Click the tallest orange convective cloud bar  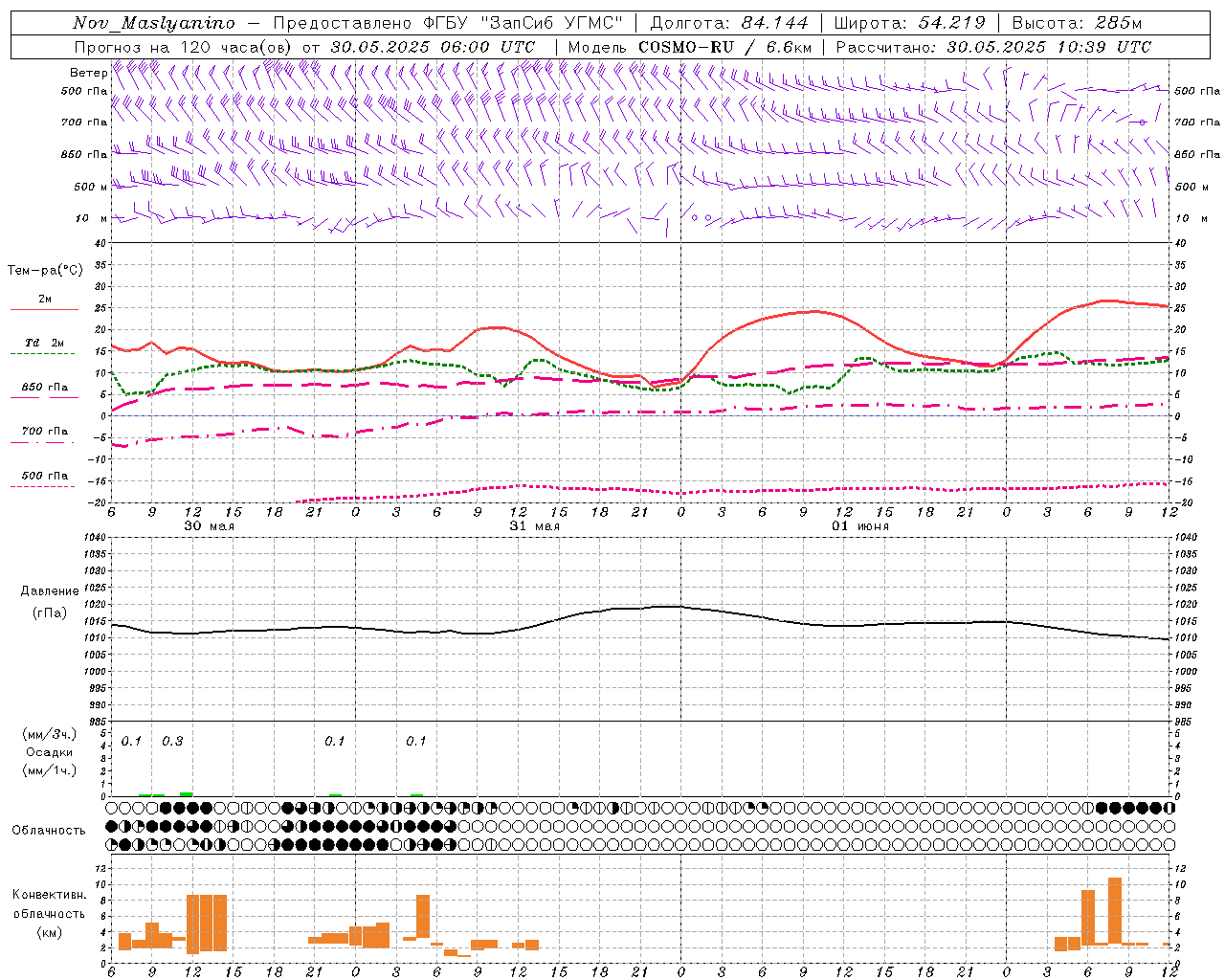1115,911
